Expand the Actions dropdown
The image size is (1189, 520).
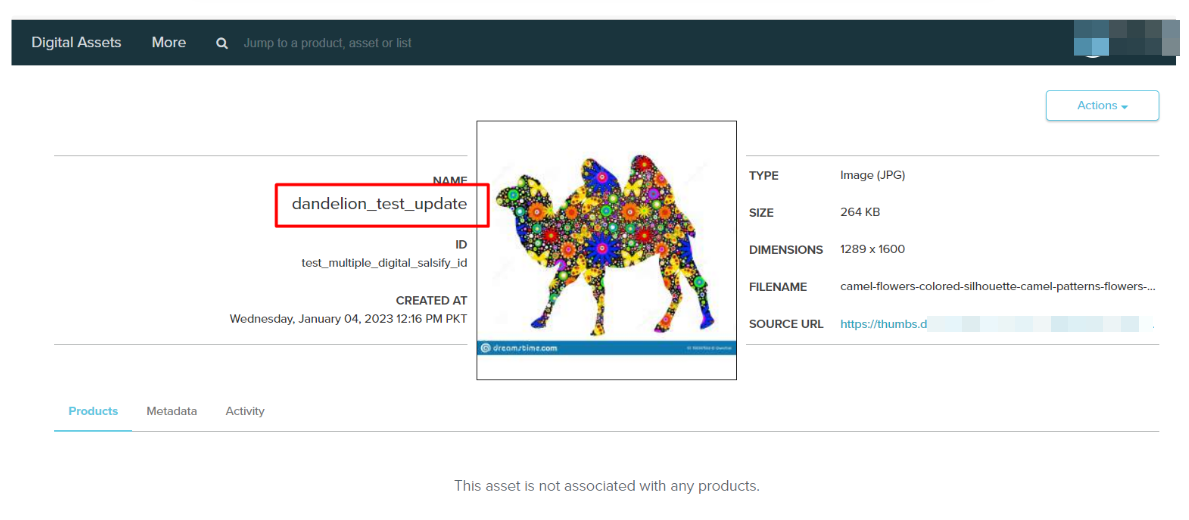point(1102,106)
